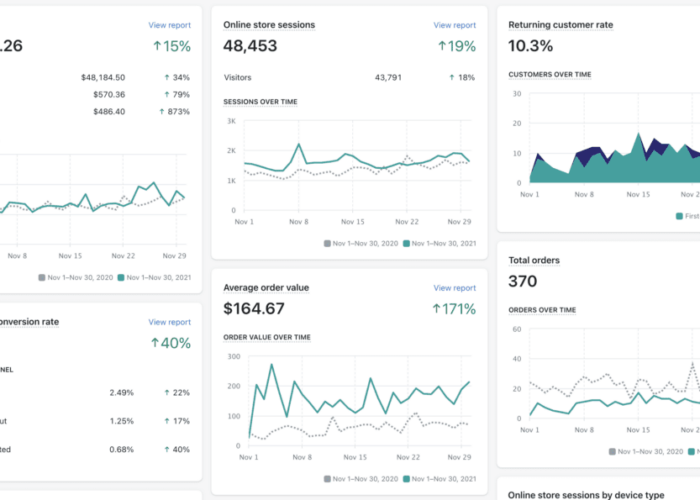Click the 19% sessions increase indicator
700x500 pixels.
pyautogui.click(x=457, y=46)
